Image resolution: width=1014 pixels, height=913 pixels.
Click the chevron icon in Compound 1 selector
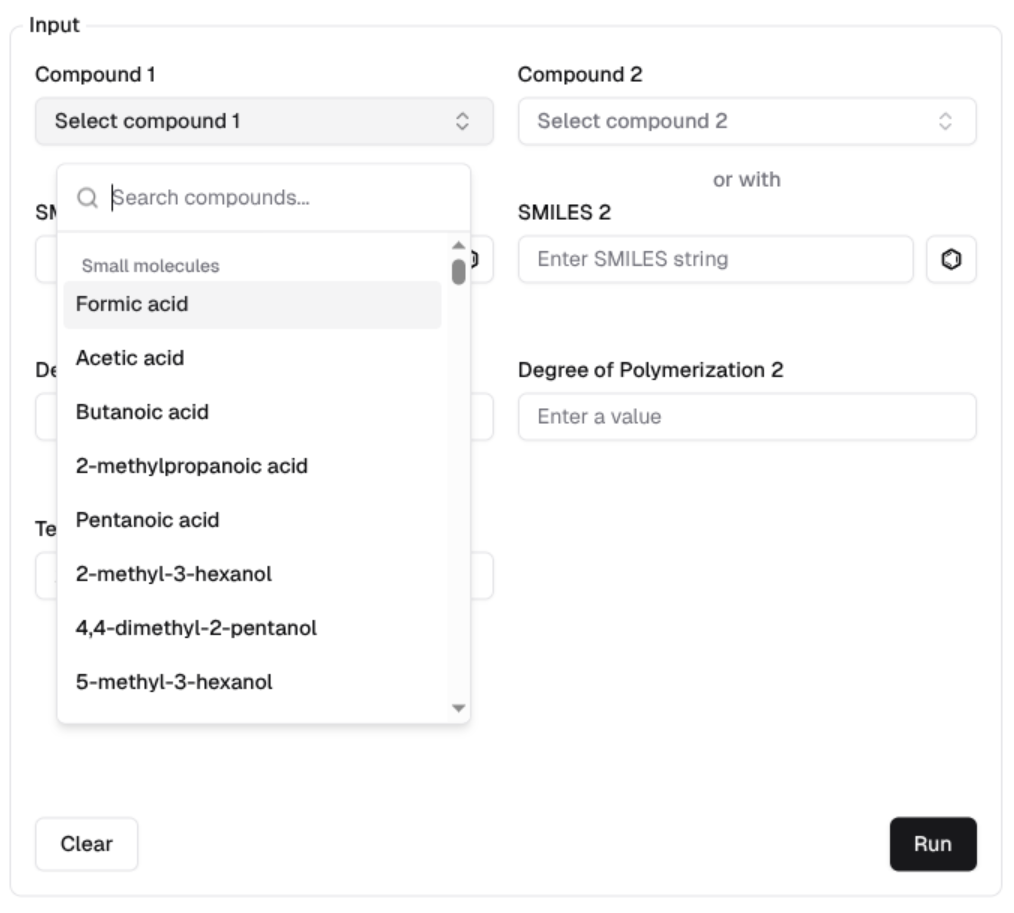click(462, 122)
